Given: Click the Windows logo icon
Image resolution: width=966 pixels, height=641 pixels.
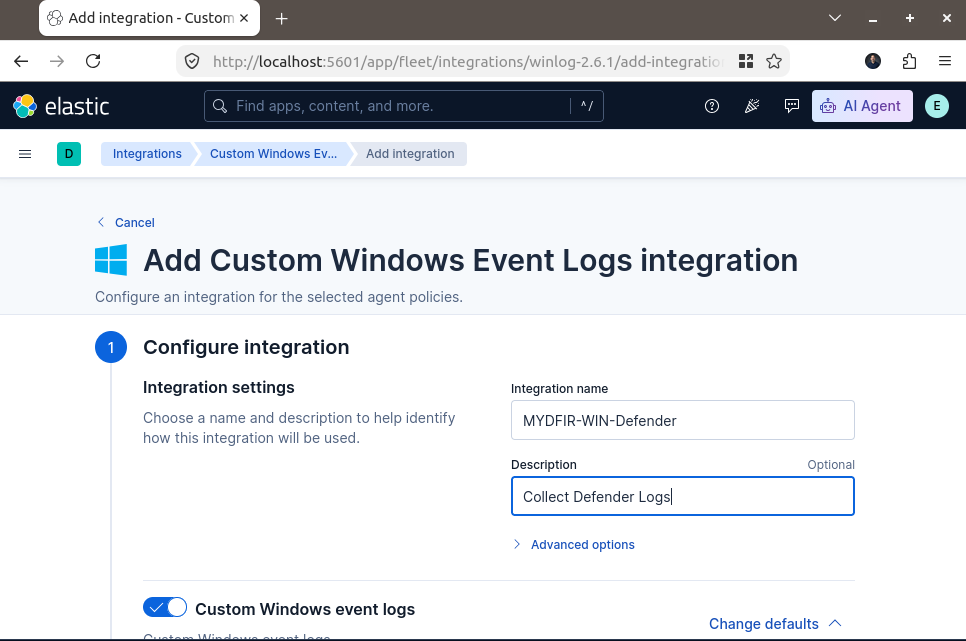Looking at the screenshot, I should 111,259.
